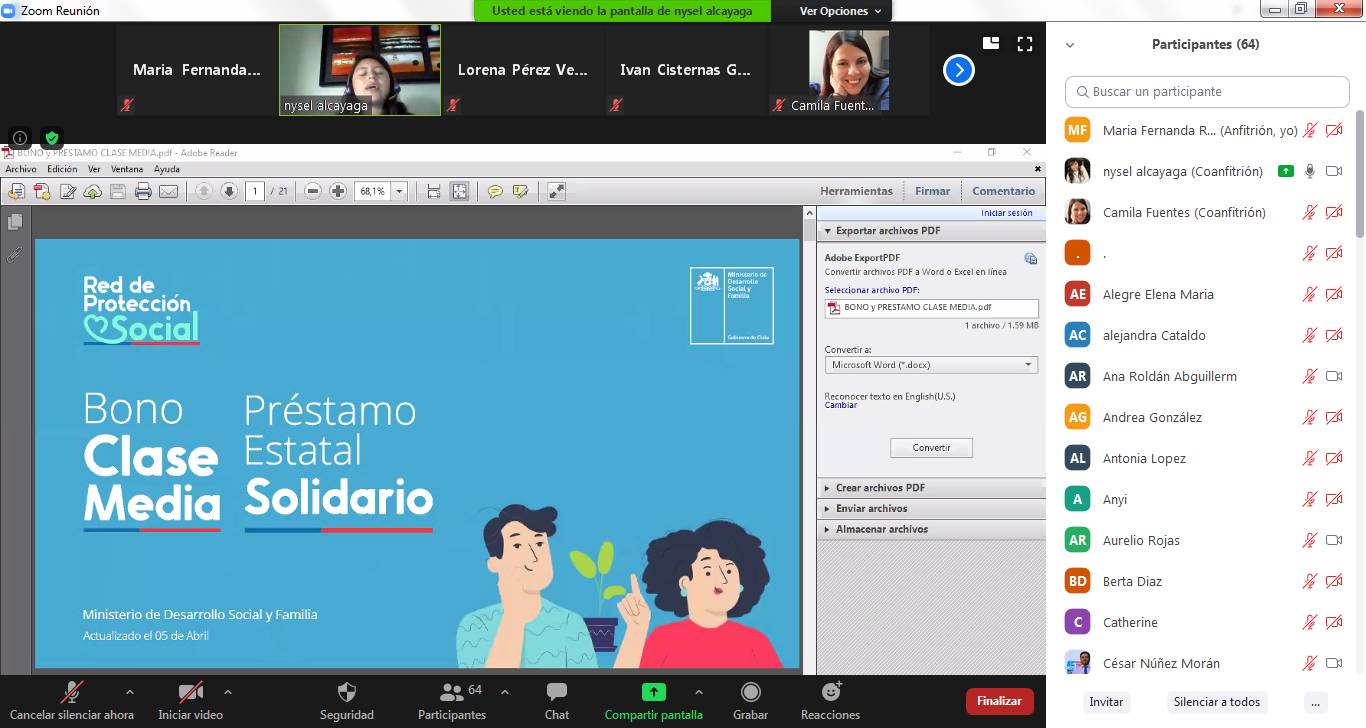Click Cambiar language link
This screenshot has height=728, width=1366.
(840, 405)
